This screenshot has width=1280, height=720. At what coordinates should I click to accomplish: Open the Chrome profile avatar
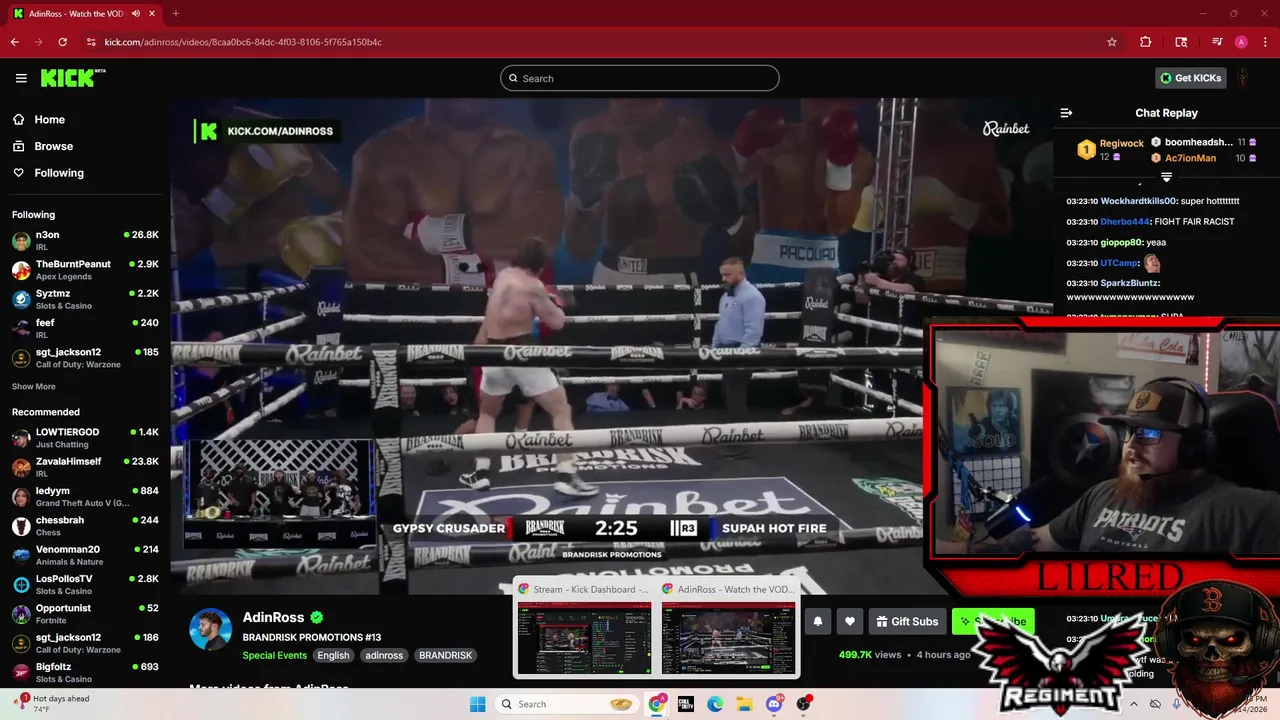coord(1241,42)
